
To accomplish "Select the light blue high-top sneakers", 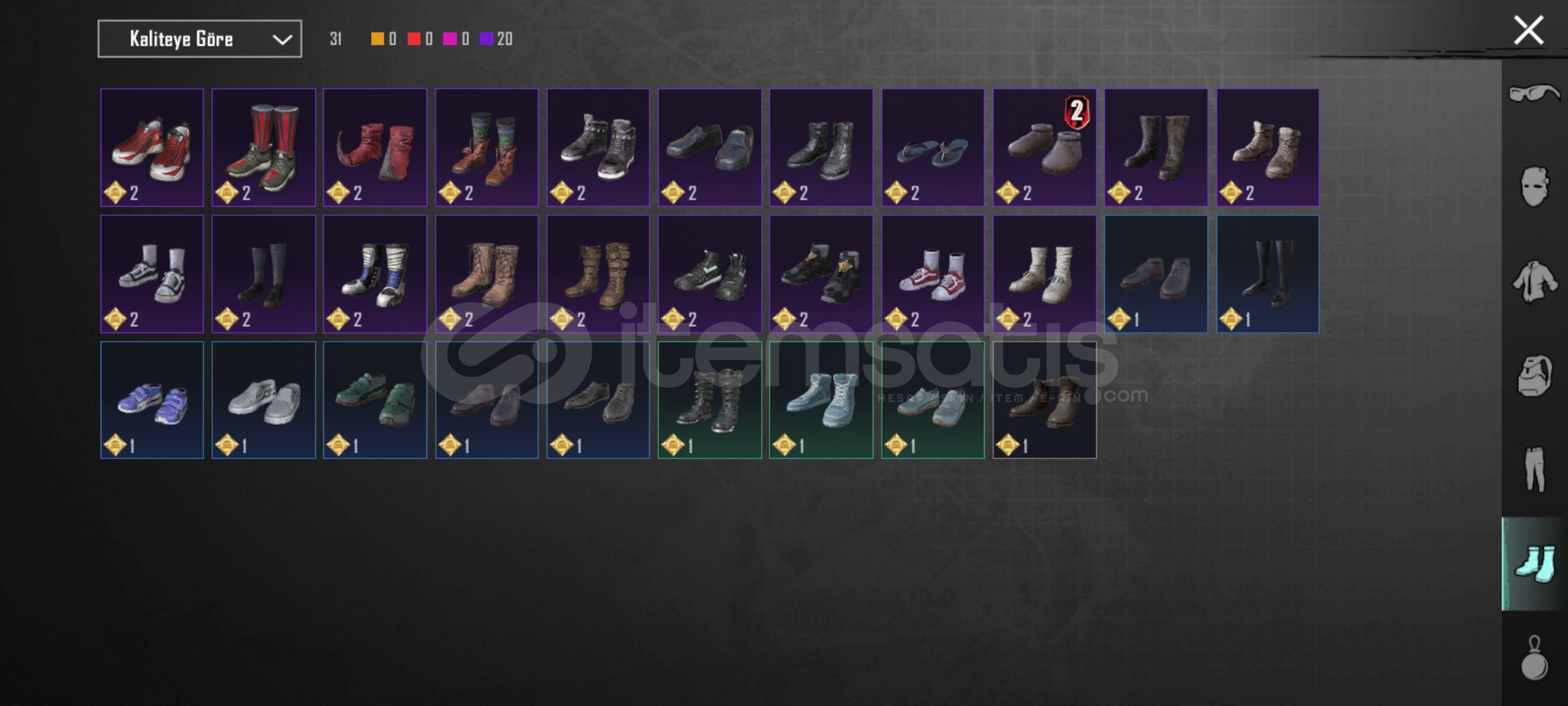I will pyautogui.click(x=821, y=400).
